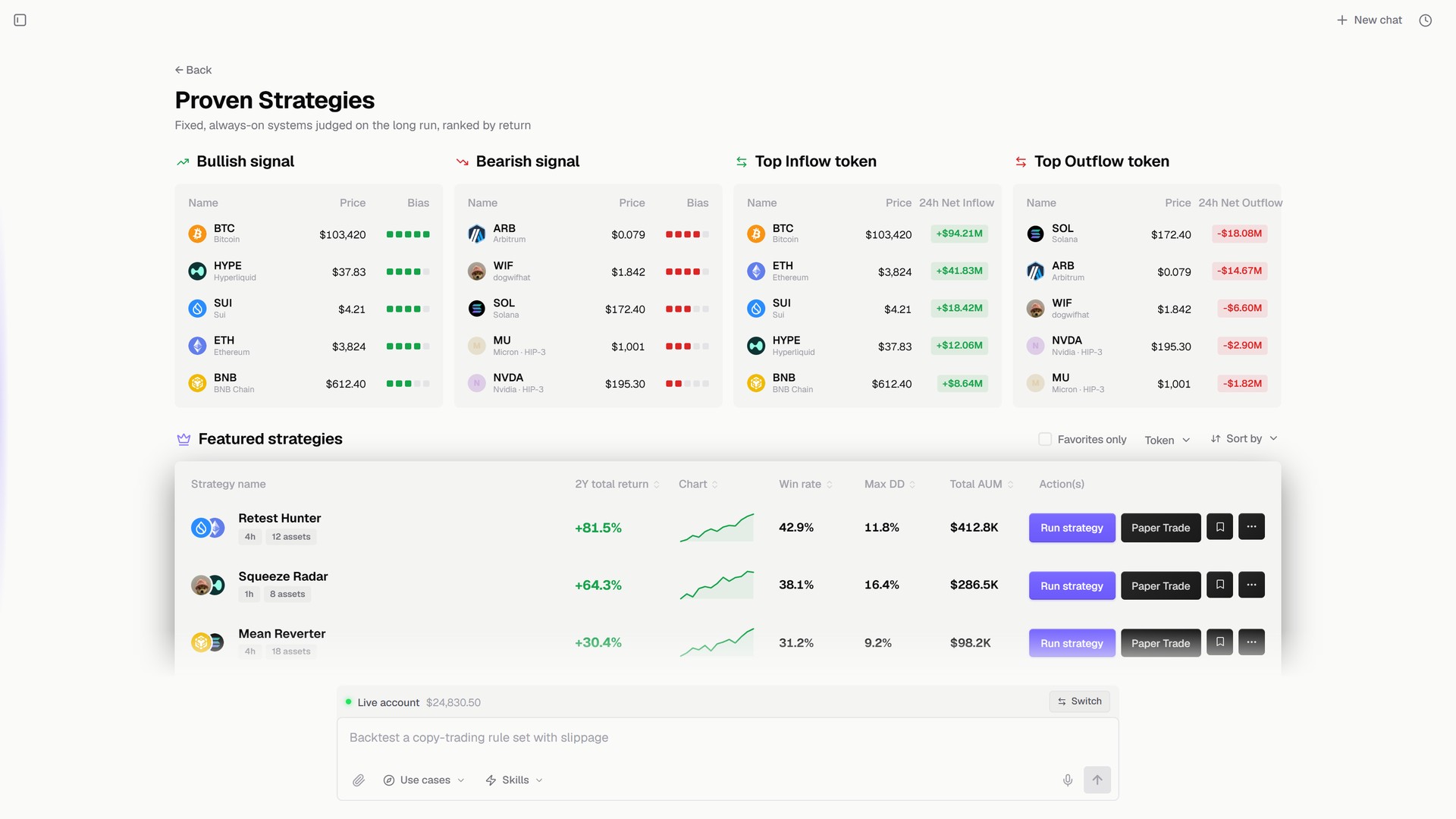1456x819 pixels.
Task: Run the Retest Hunter strategy
Action: coord(1072,527)
